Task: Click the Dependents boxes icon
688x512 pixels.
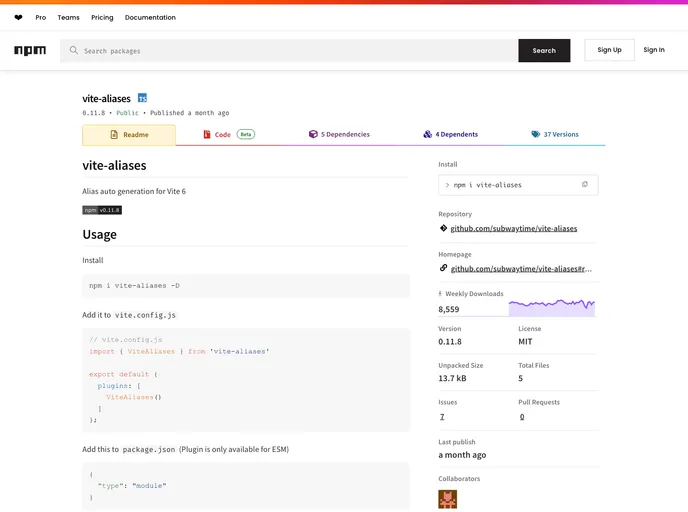Action: 427,134
